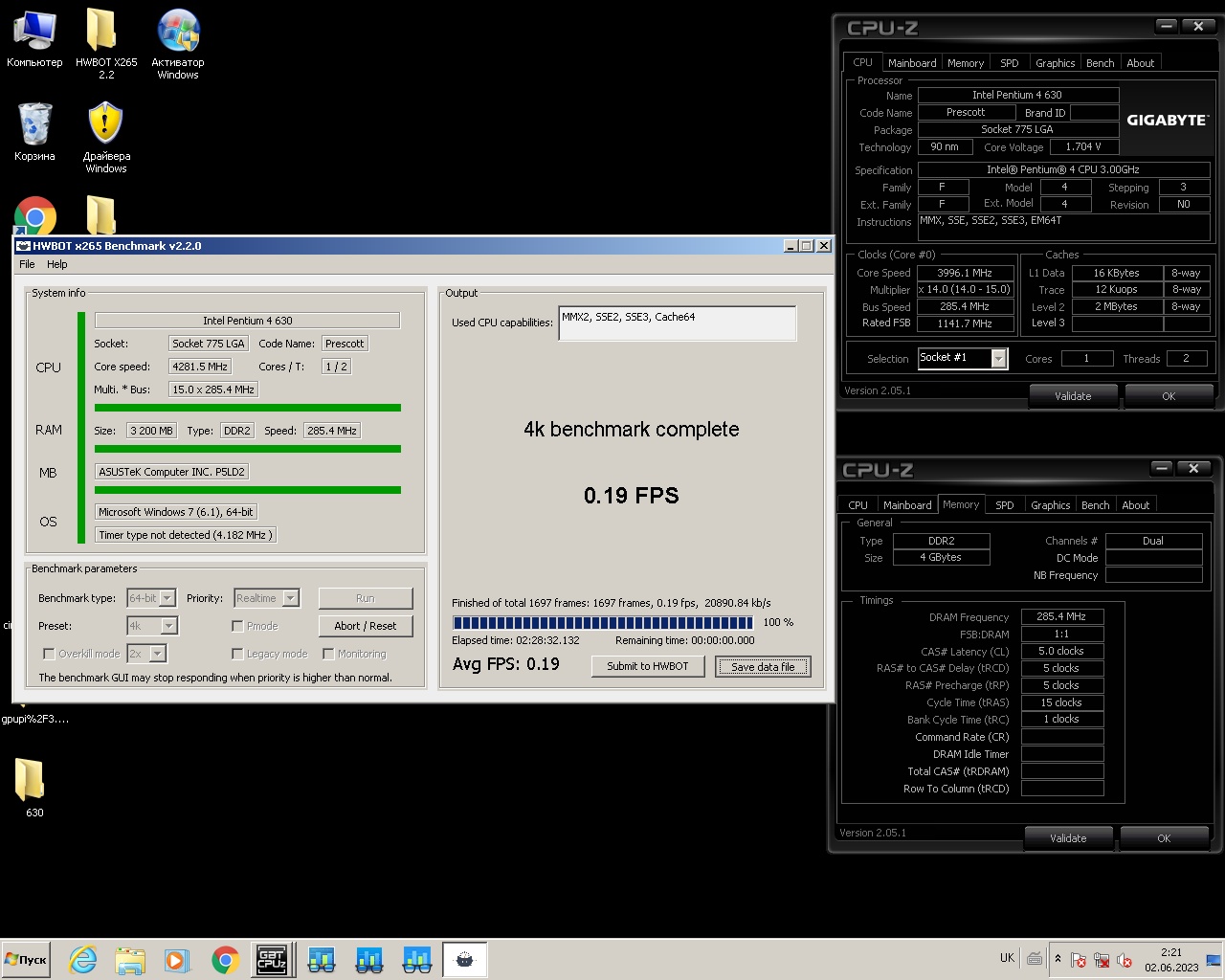Image resolution: width=1225 pixels, height=980 pixels.
Task: Open the Benchmark type 64-bit dropdown
Action: 167,598
